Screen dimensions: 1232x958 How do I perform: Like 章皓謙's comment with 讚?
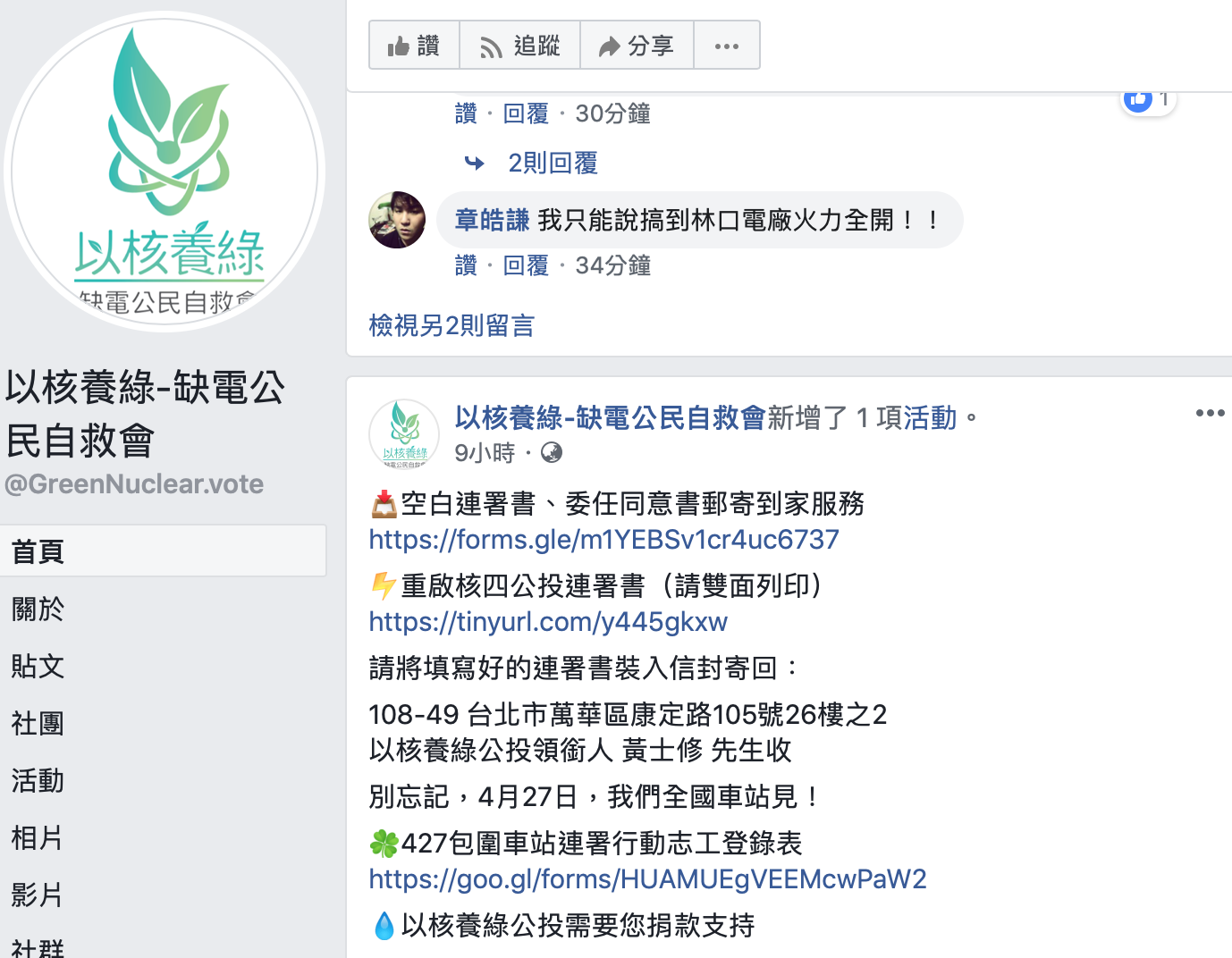click(466, 265)
